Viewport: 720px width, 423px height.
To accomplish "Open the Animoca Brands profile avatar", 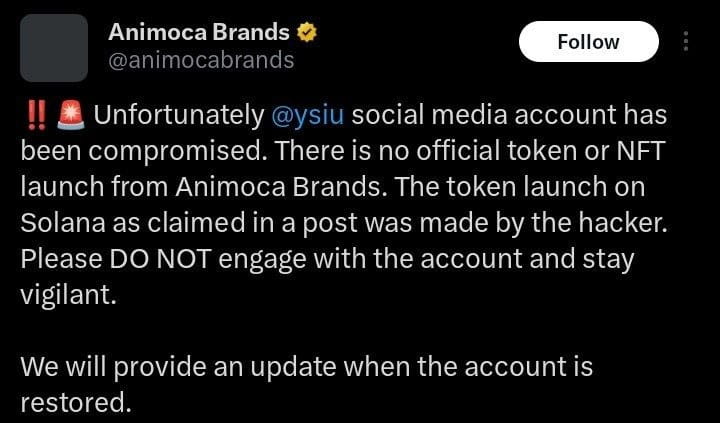I will pyautogui.click(x=54, y=47).
